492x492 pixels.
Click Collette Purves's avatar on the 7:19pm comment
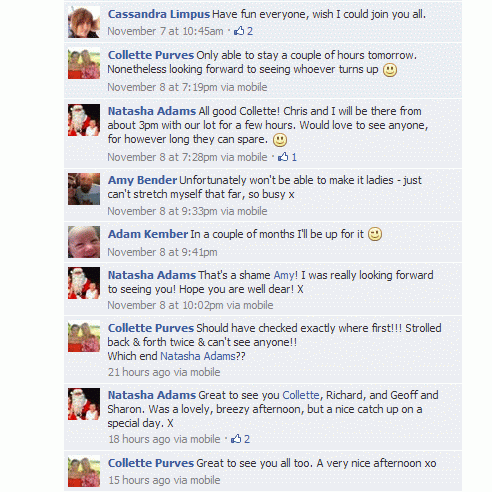click(x=84, y=63)
